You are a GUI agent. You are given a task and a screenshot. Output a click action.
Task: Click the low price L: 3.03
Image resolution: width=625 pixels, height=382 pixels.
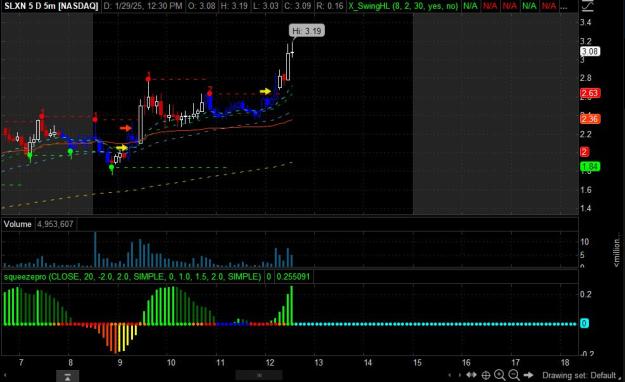pos(266,6)
